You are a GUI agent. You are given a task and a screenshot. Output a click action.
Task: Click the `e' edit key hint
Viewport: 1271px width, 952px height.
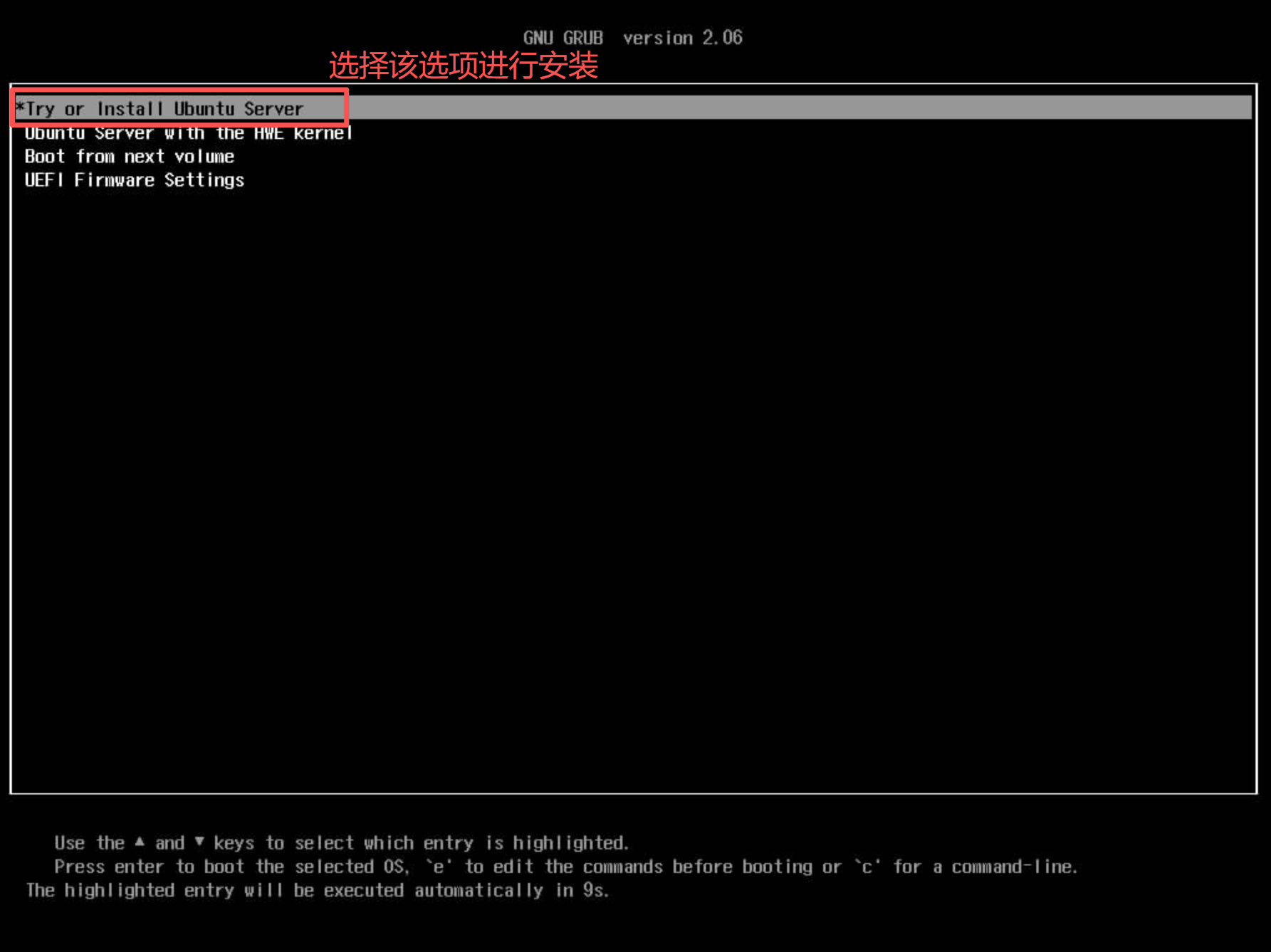(x=439, y=867)
